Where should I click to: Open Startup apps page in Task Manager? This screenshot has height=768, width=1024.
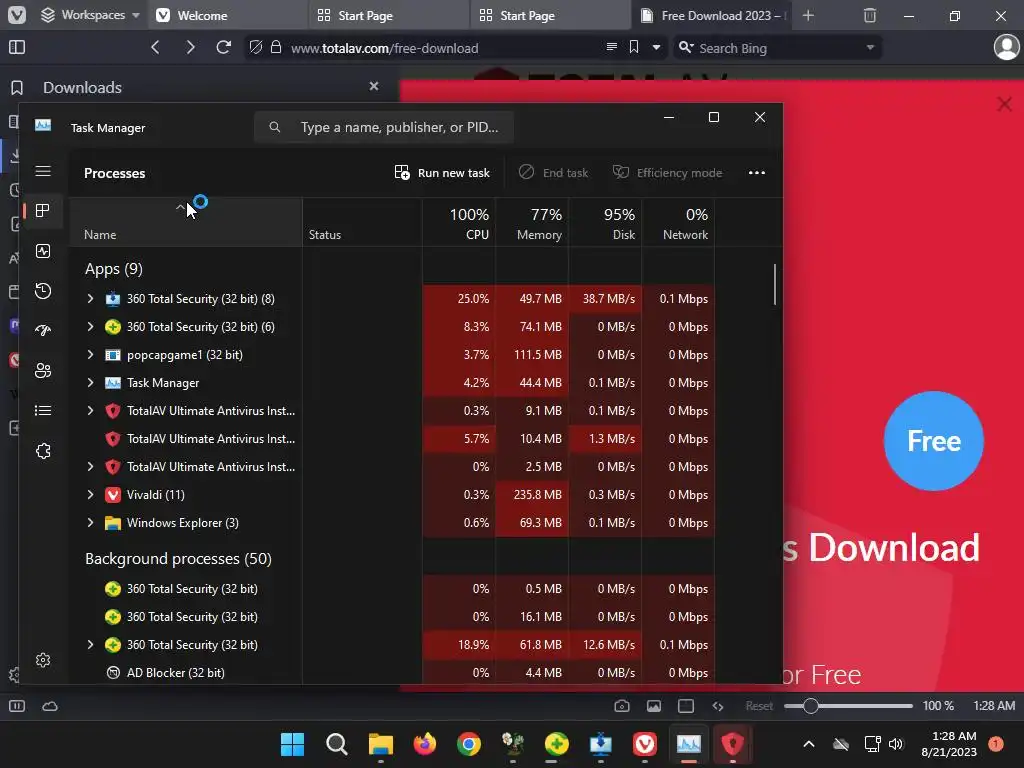pos(43,330)
